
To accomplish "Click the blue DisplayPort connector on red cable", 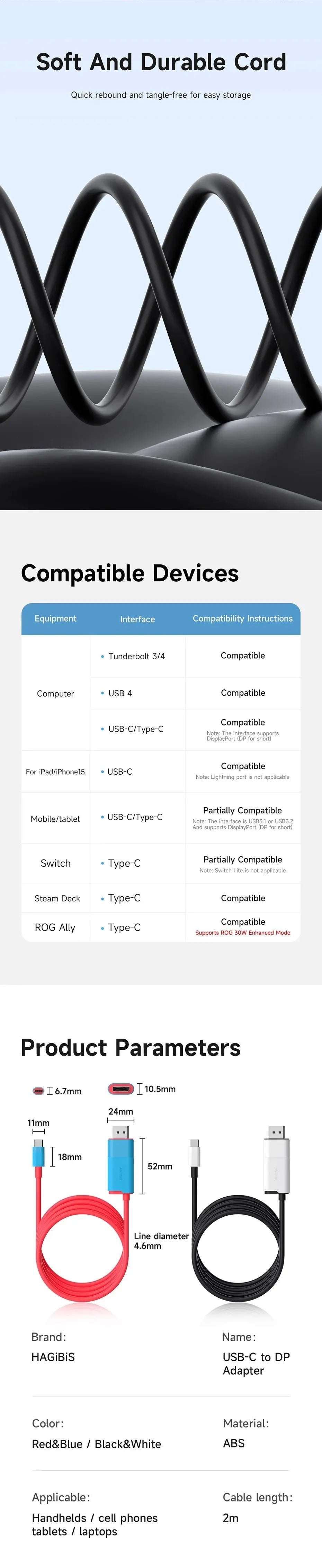I will pos(120,1164).
